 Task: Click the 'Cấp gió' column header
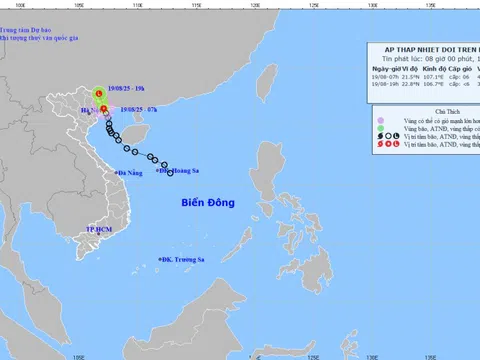[x=460, y=69]
